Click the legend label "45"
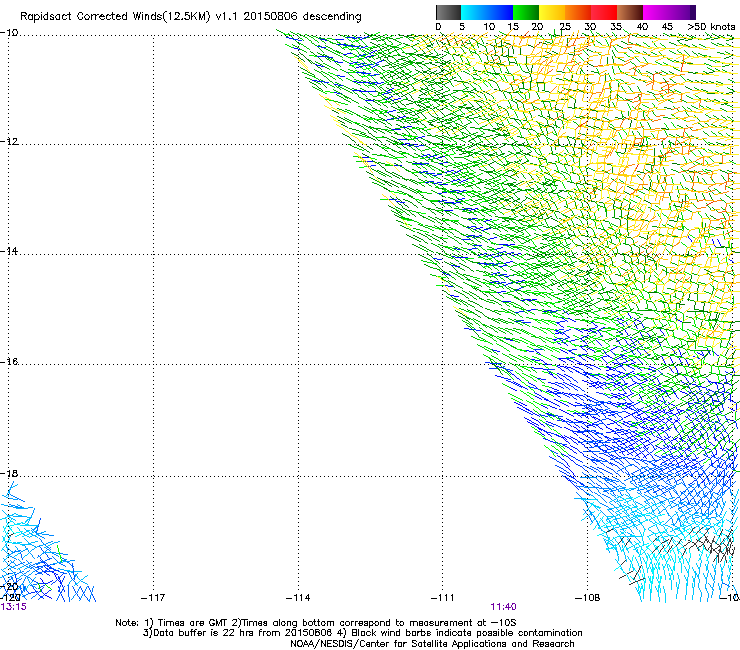Viewport: 740px width, 650px height. [667, 27]
